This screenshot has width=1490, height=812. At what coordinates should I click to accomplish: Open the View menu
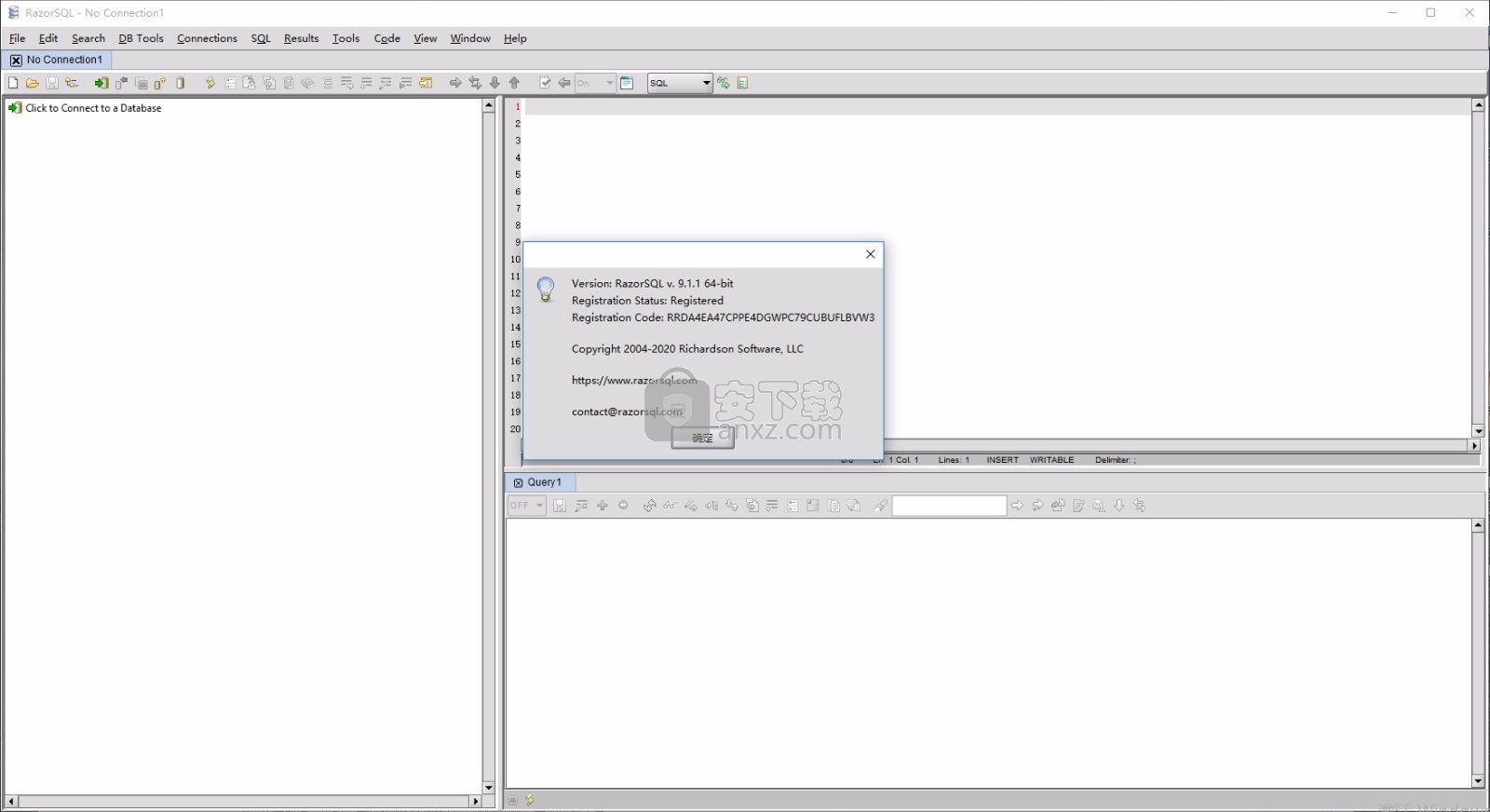(425, 38)
